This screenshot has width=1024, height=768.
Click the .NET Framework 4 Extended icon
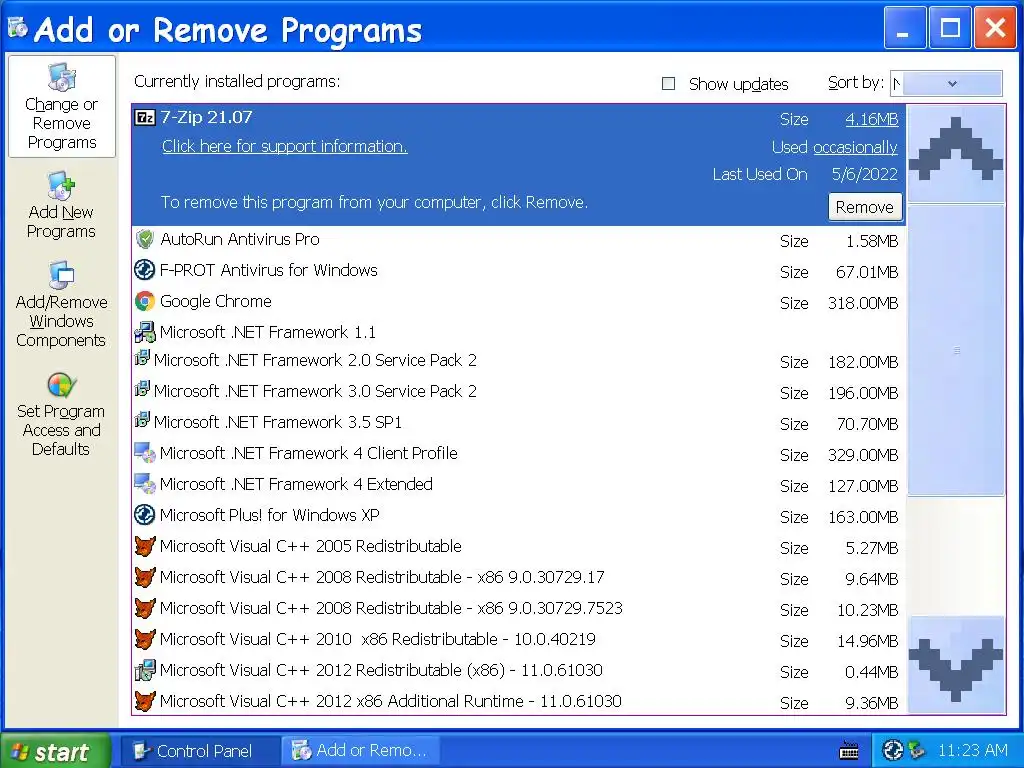point(144,483)
